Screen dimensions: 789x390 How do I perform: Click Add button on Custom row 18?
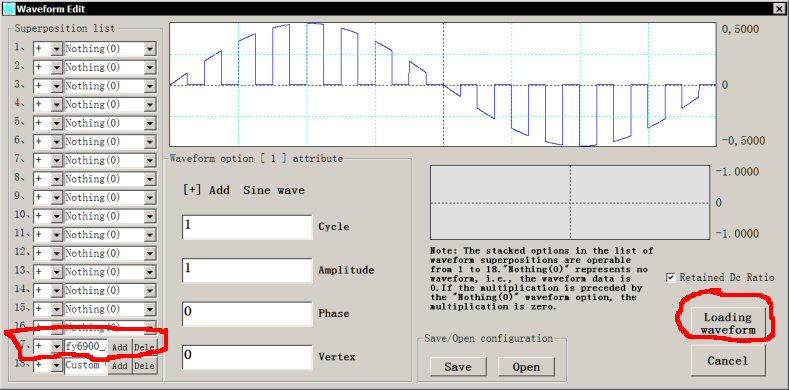[119, 366]
